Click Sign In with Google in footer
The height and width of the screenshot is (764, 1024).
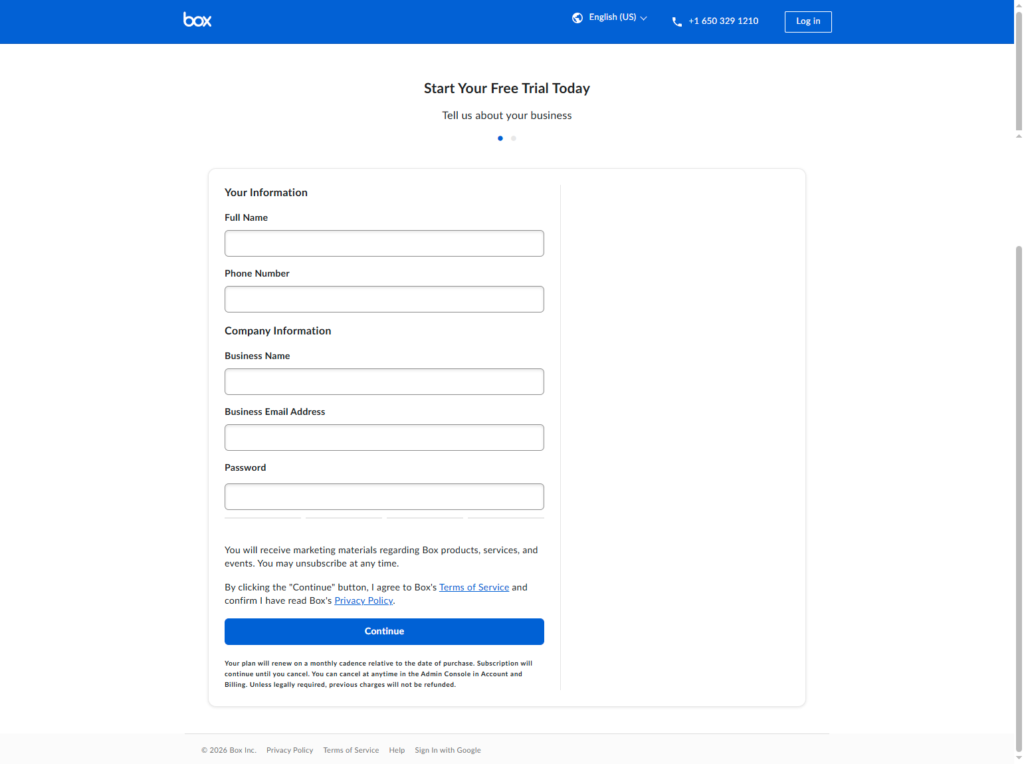pos(447,750)
